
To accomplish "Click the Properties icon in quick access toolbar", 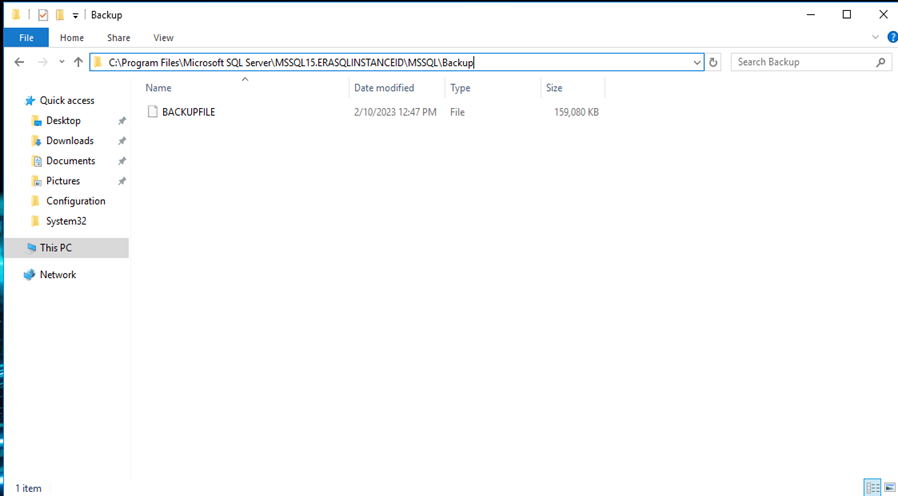I will (43, 15).
